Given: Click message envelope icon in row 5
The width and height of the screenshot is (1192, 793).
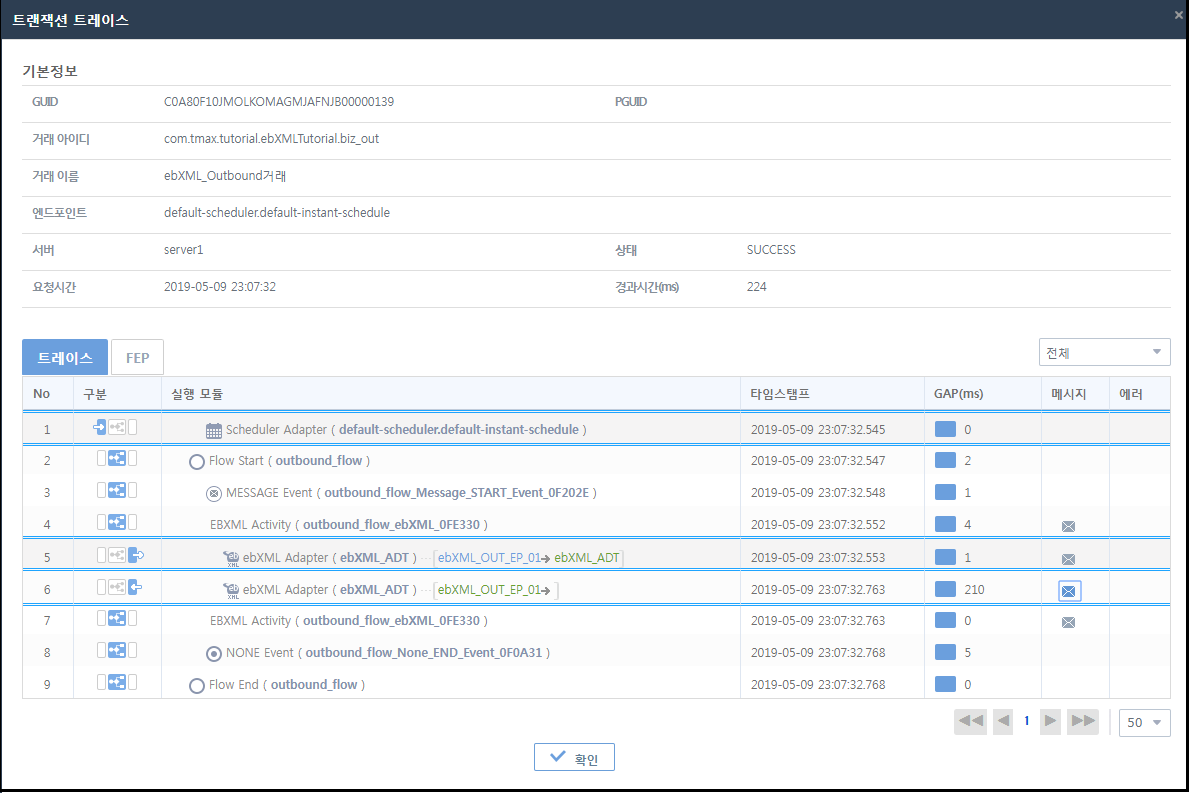Looking at the screenshot, I should tap(1068, 559).
